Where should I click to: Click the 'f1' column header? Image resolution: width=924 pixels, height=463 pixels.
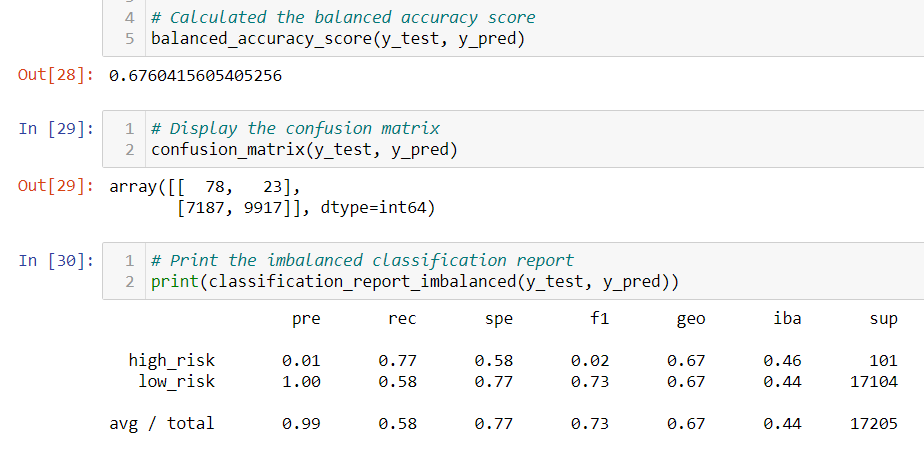tap(599, 319)
